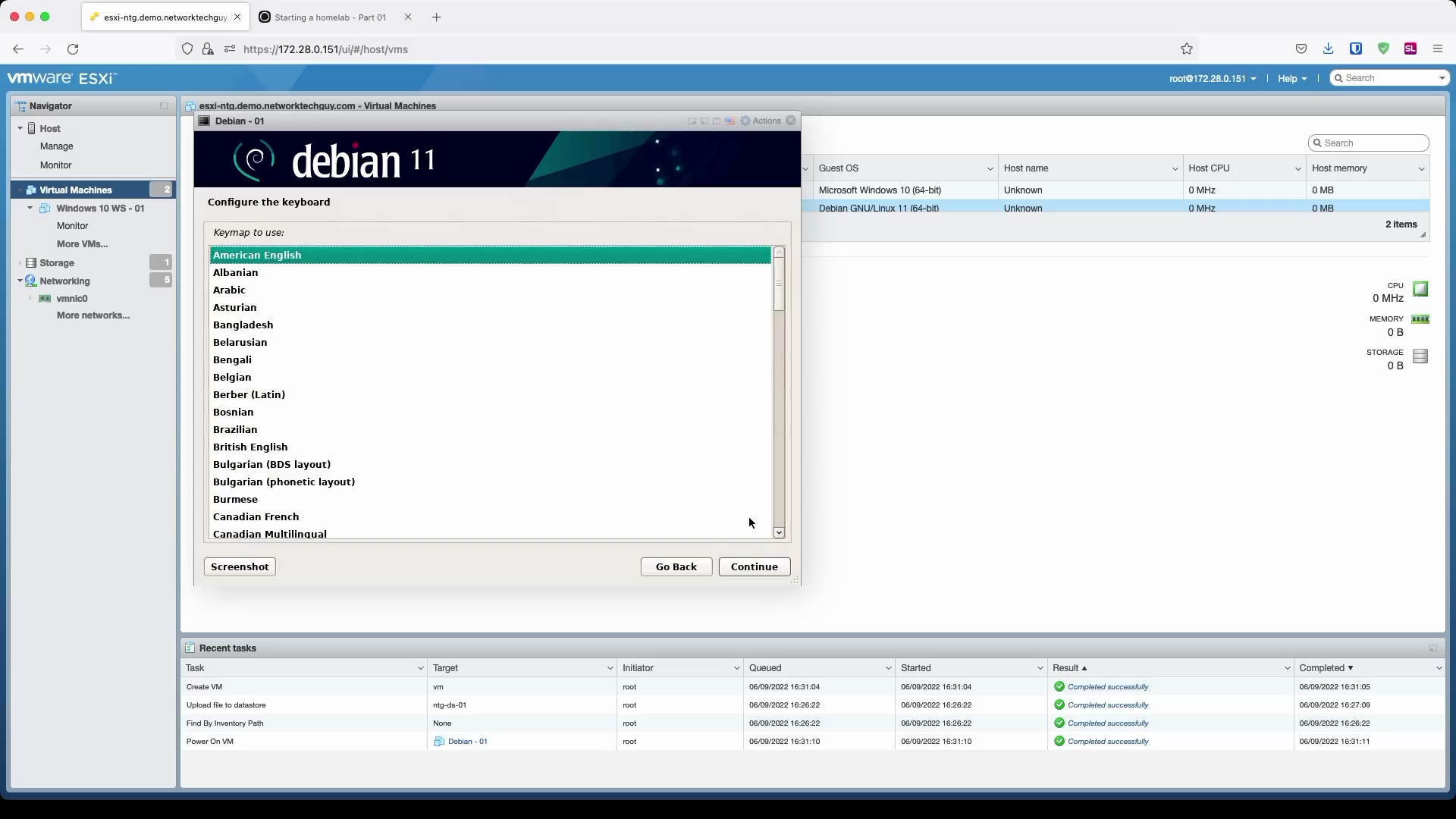Click the Go Back button
Image resolution: width=1456 pixels, height=819 pixels.
676,567
